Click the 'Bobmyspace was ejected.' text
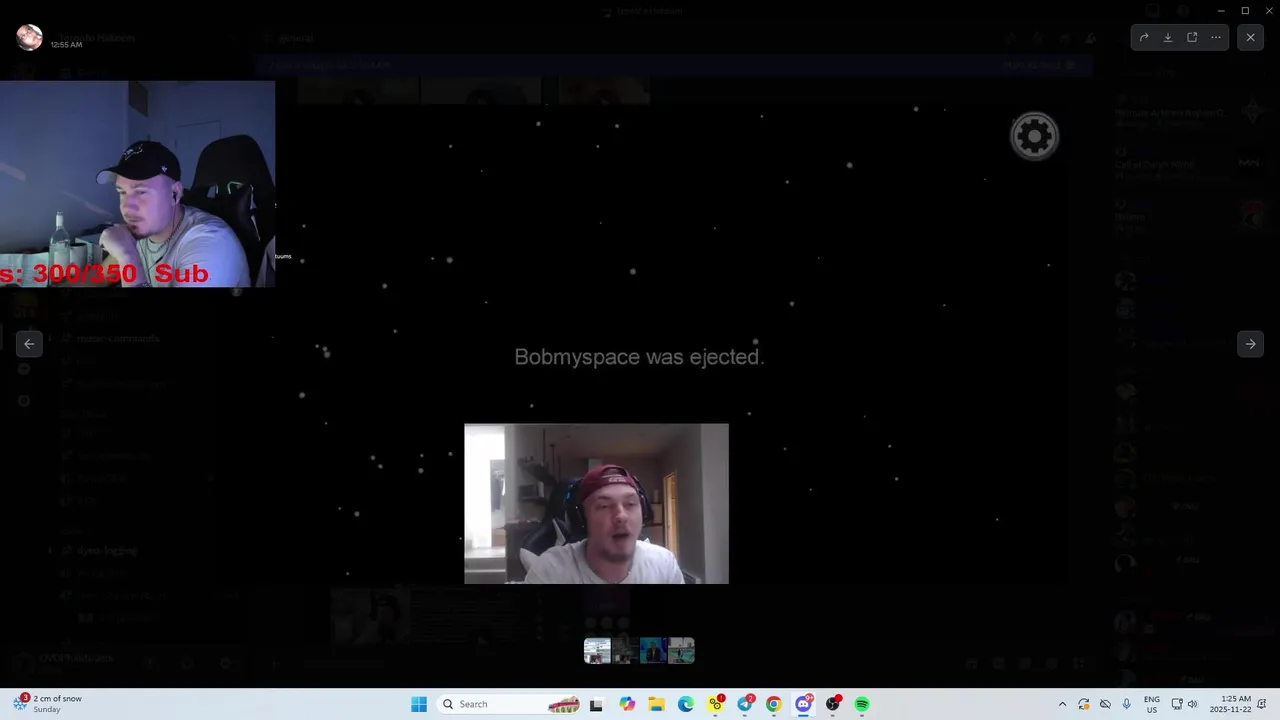Screen dimensions: 1280x720 [x=639, y=357]
